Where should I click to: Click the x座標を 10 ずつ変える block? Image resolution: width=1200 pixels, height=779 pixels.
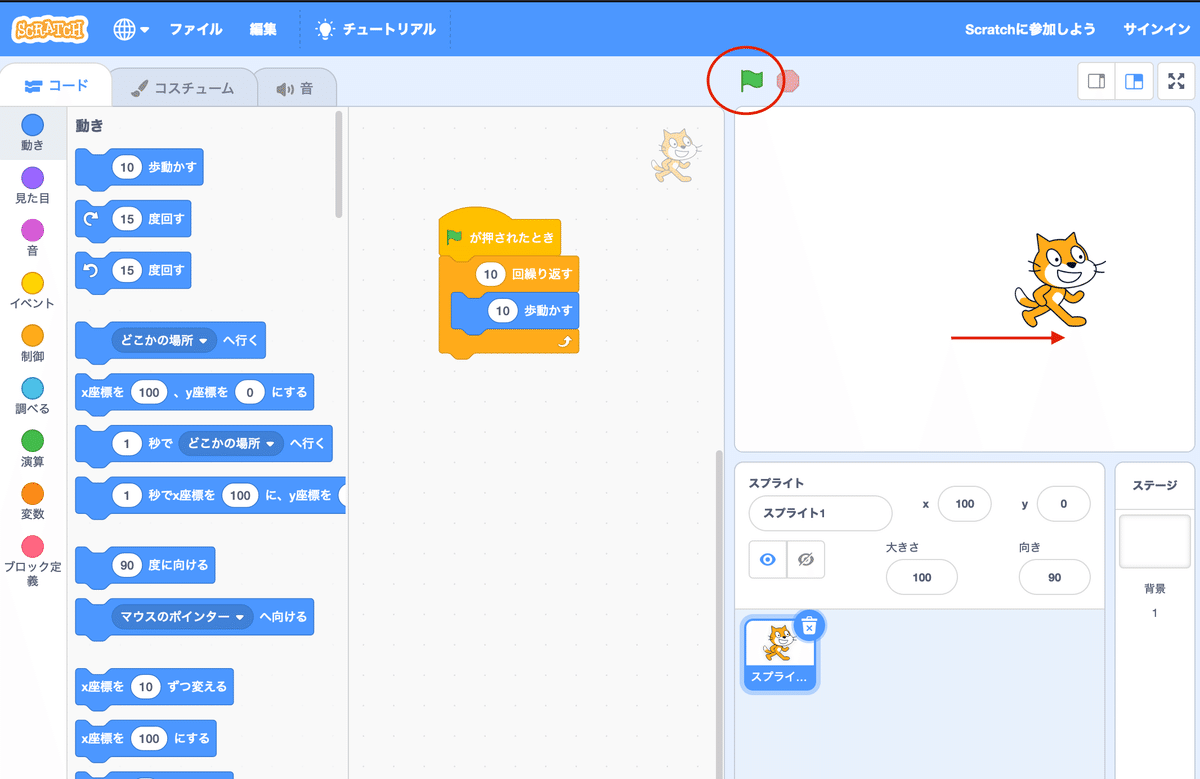pyautogui.click(x=155, y=687)
